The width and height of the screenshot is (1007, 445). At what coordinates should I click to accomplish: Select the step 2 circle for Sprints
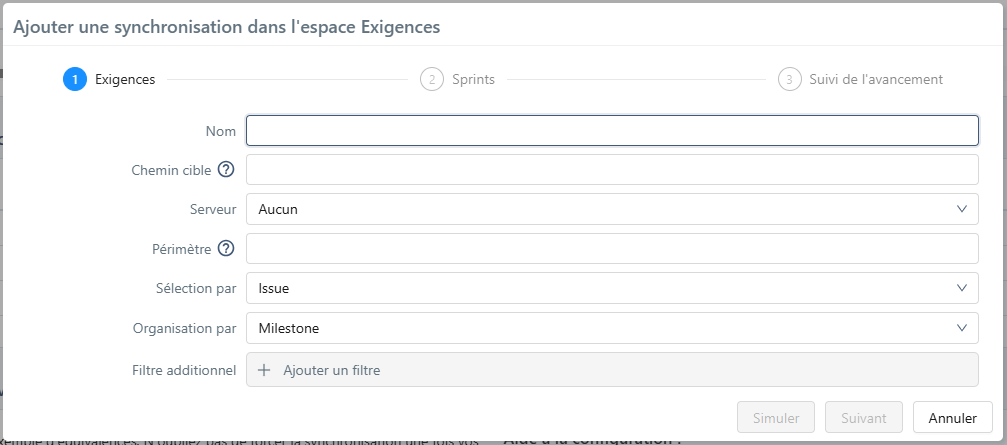click(x=432, y=79)
